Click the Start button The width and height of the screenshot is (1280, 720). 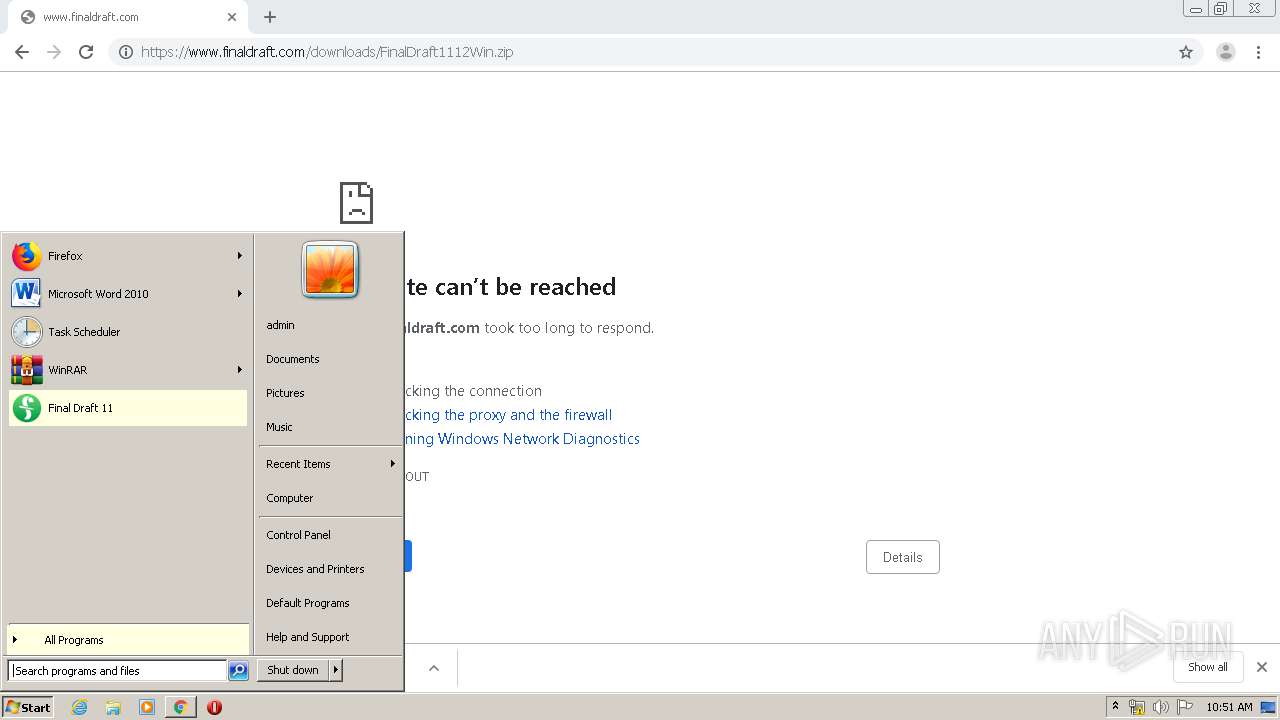pos(28,707)
